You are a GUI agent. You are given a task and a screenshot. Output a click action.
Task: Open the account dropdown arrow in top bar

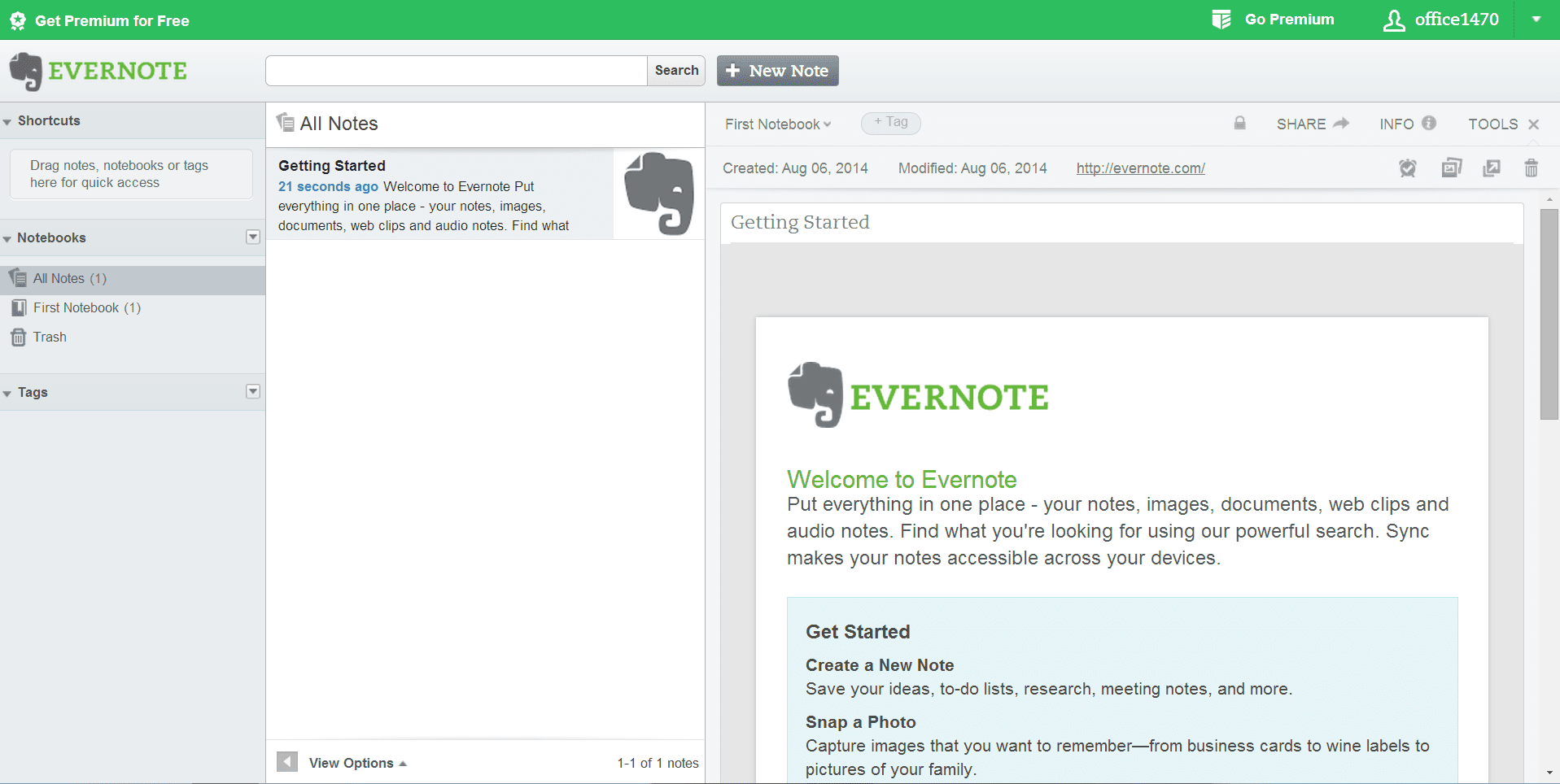pos(1536,20)
